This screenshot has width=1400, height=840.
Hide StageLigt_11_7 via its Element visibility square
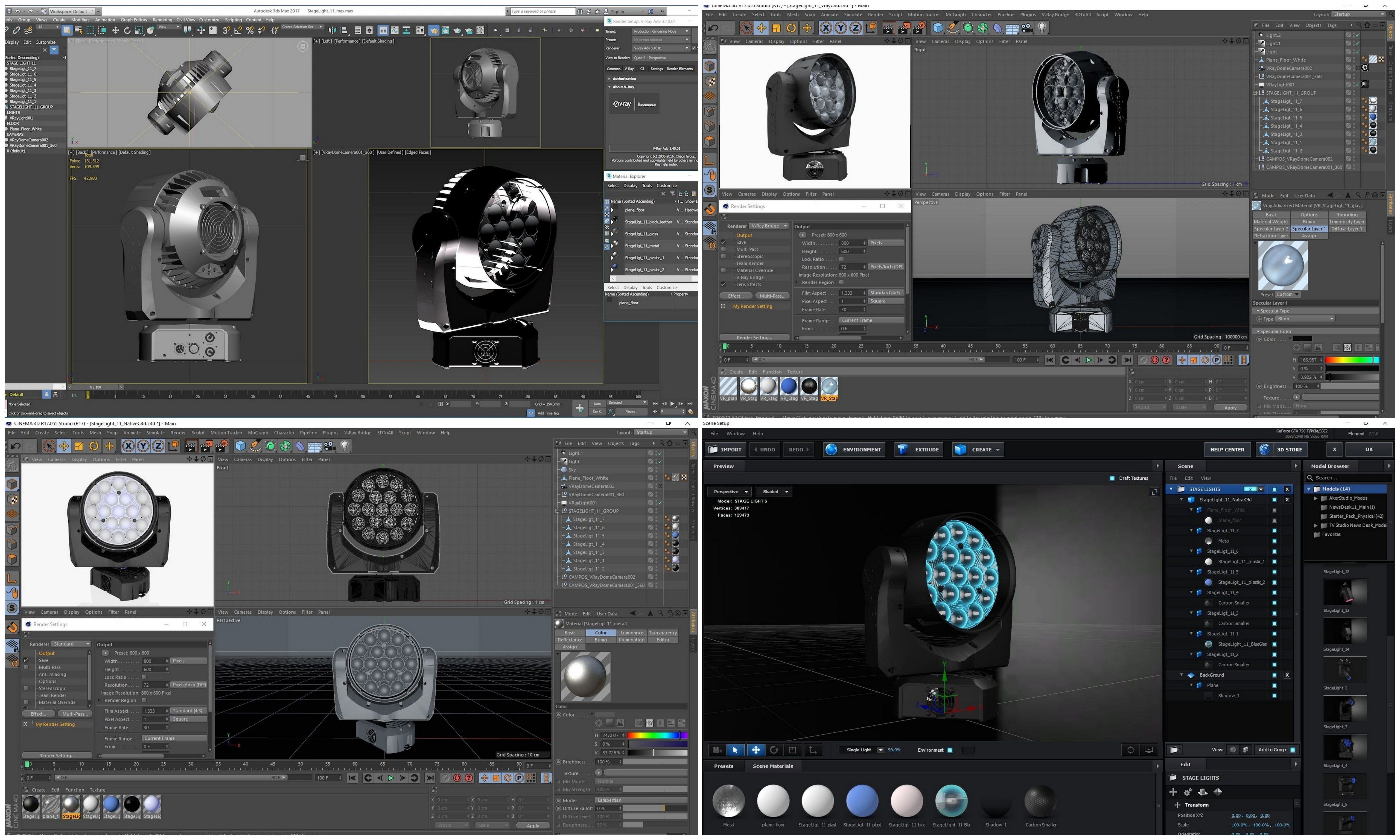click(1274, 531)
